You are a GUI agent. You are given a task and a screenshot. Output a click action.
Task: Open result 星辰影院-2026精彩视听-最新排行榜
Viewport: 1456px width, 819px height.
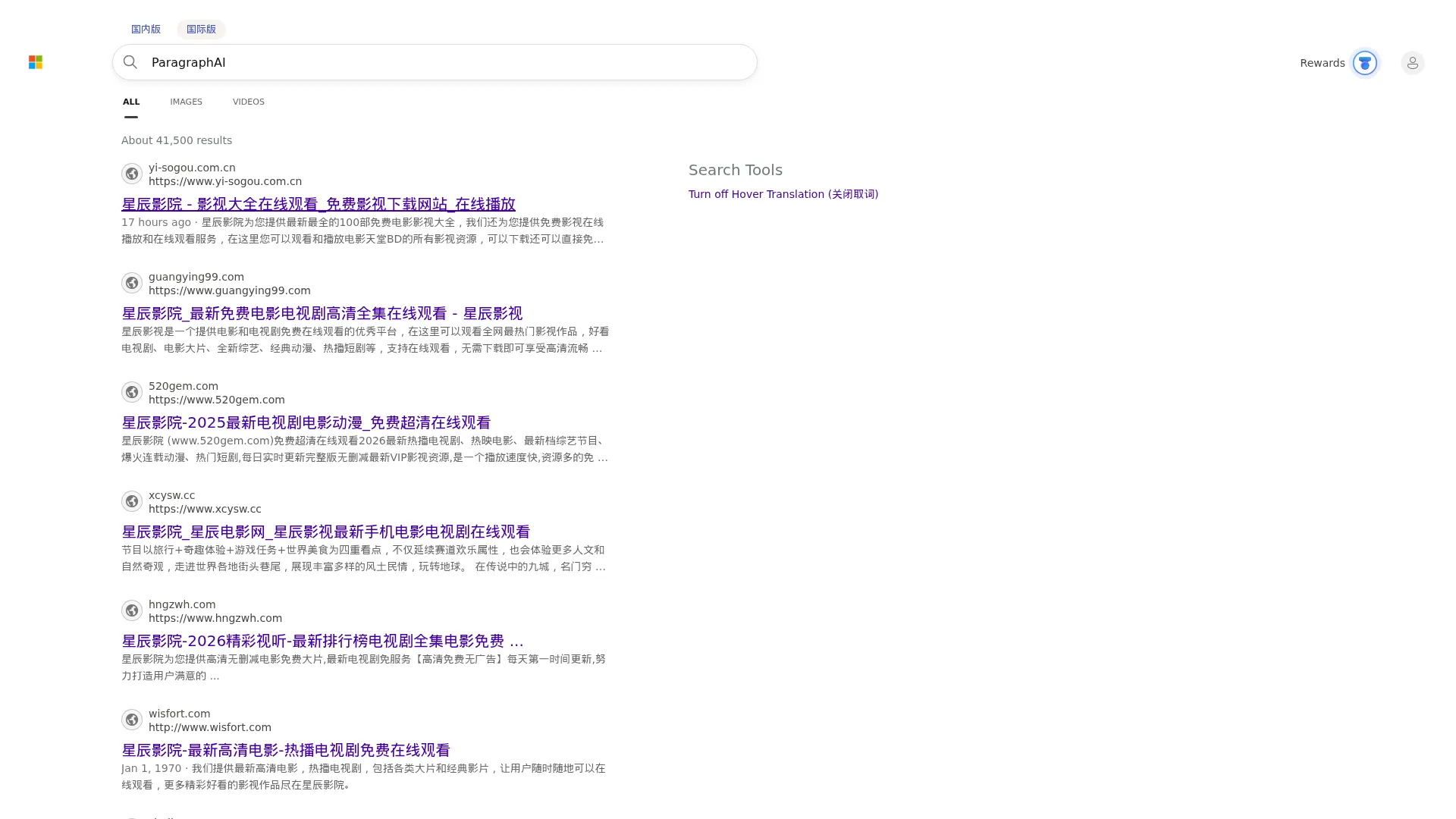click(322, 641)
